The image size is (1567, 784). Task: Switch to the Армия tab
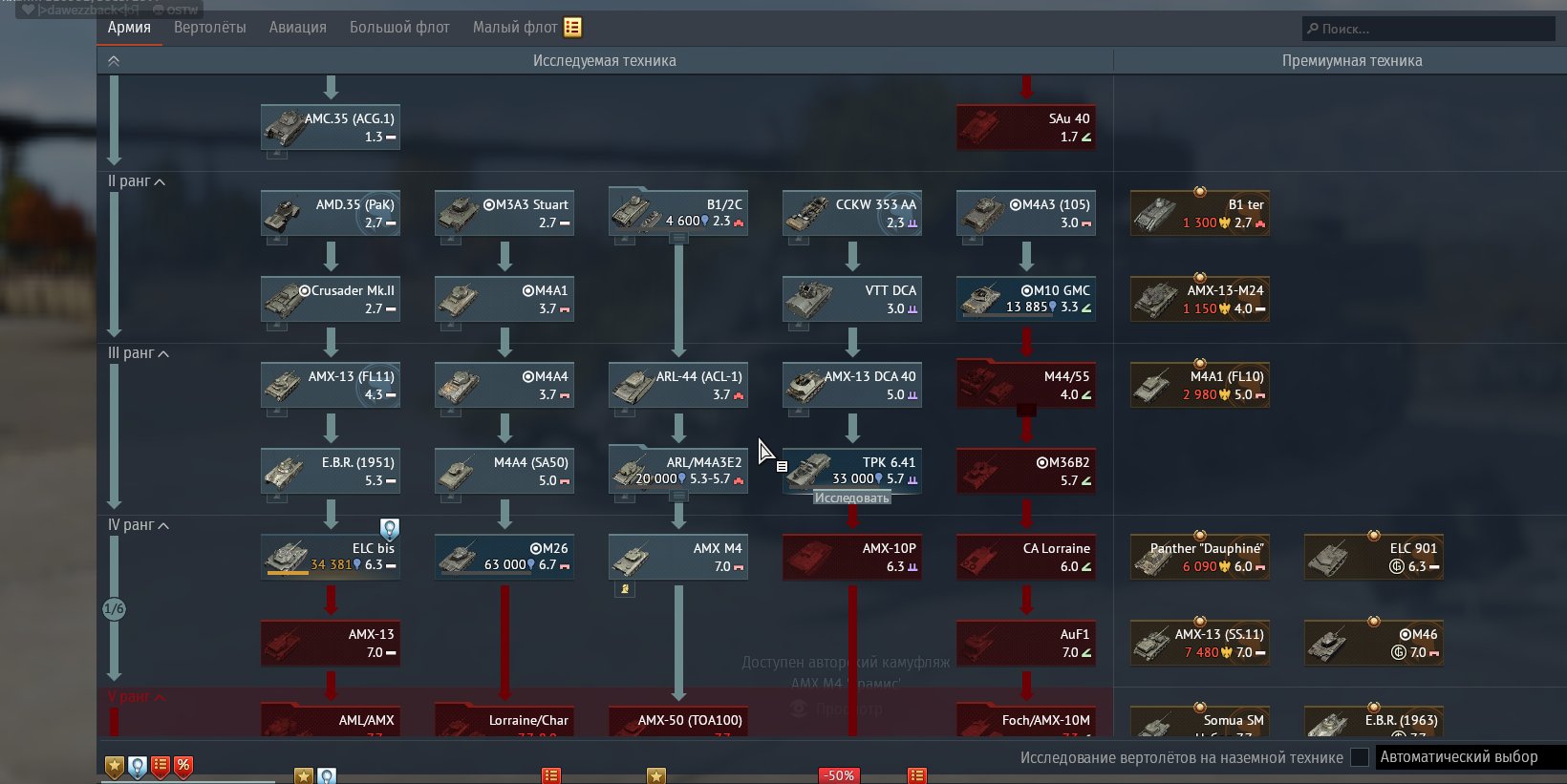click(x=129, y=28)
